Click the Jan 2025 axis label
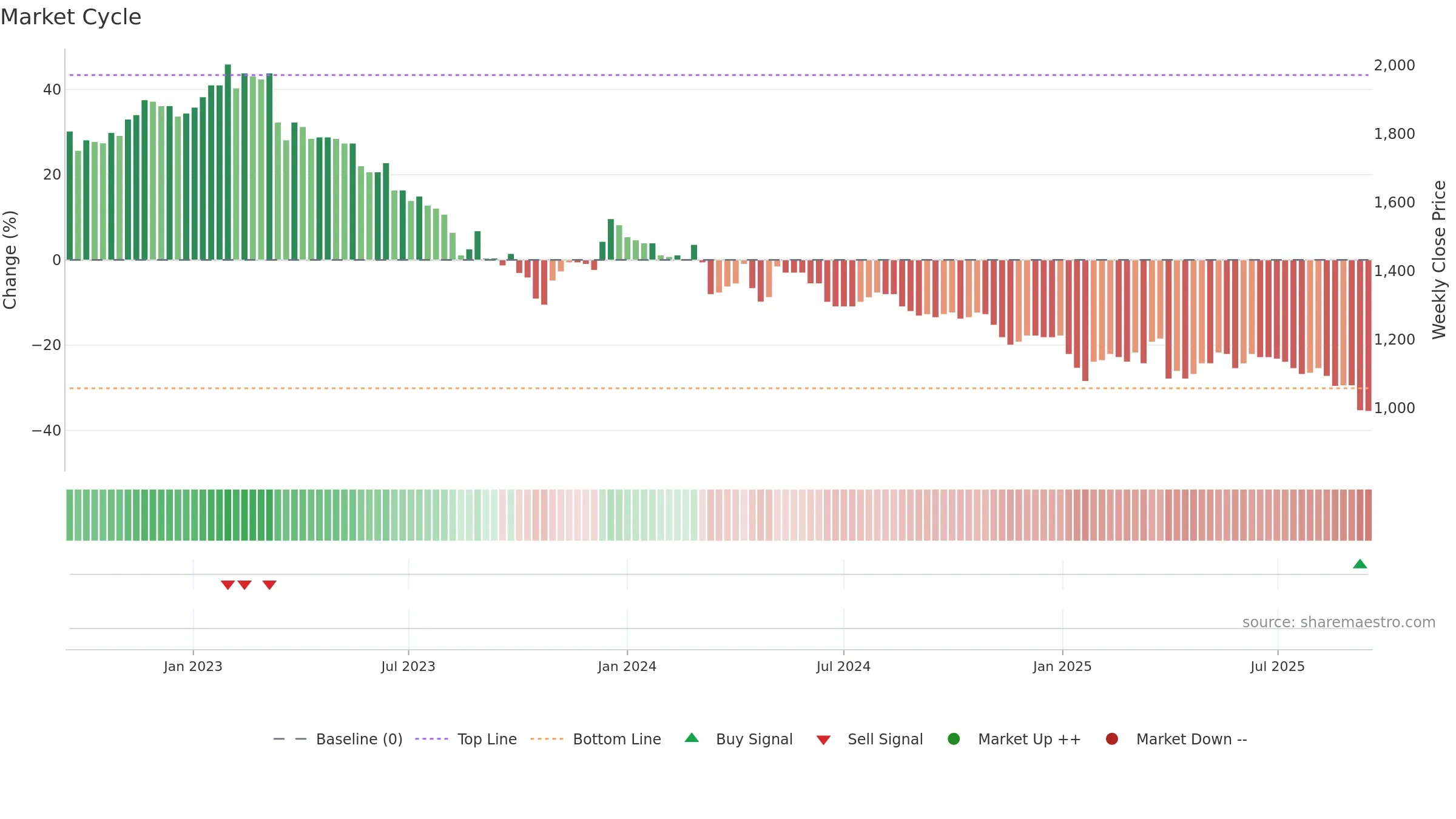This screenshot has height=819, width=1456. coord(1062,666)
